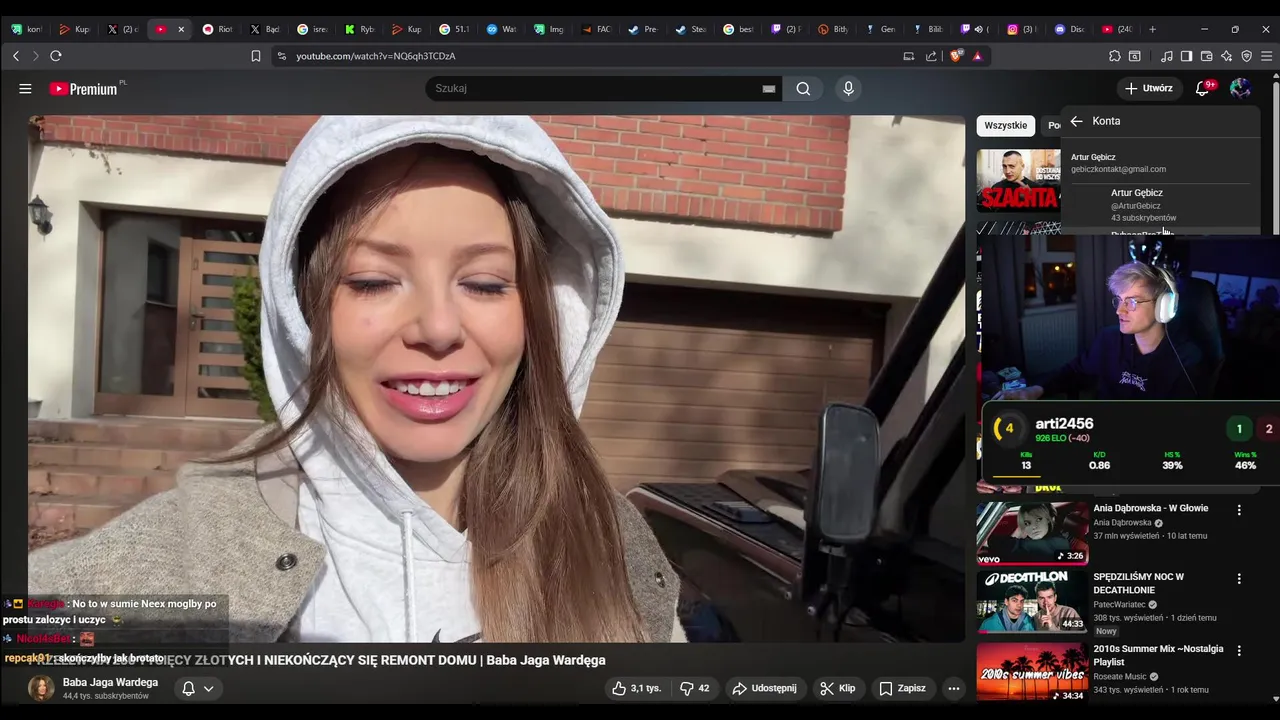Like the video with 3,1 tys. likes
1280x720 pixels.
coord(637,688)
